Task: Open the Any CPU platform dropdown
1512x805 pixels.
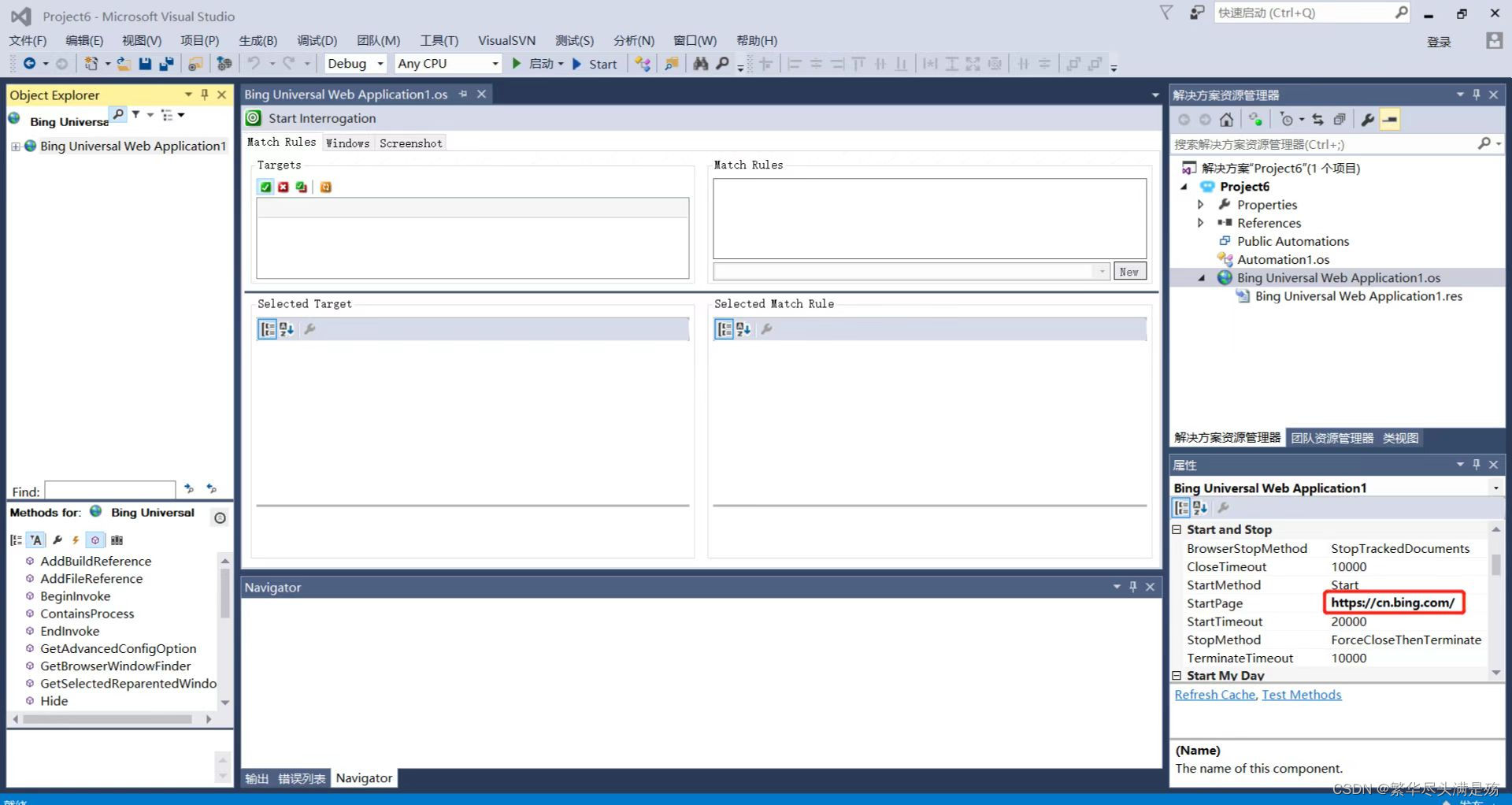Action: click(495, 64)
